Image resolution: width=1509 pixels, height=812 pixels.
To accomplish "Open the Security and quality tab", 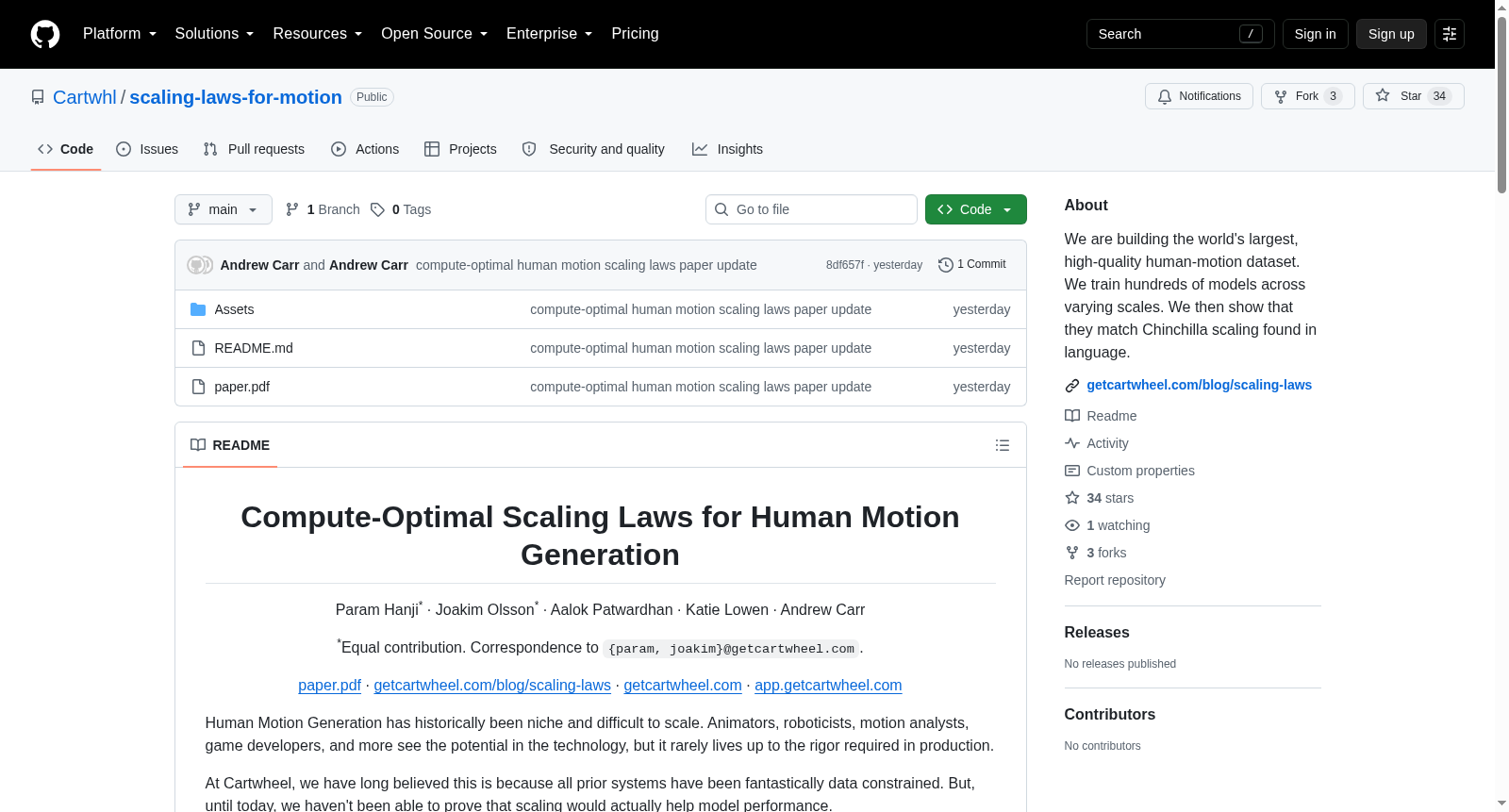I will (593, 149).
